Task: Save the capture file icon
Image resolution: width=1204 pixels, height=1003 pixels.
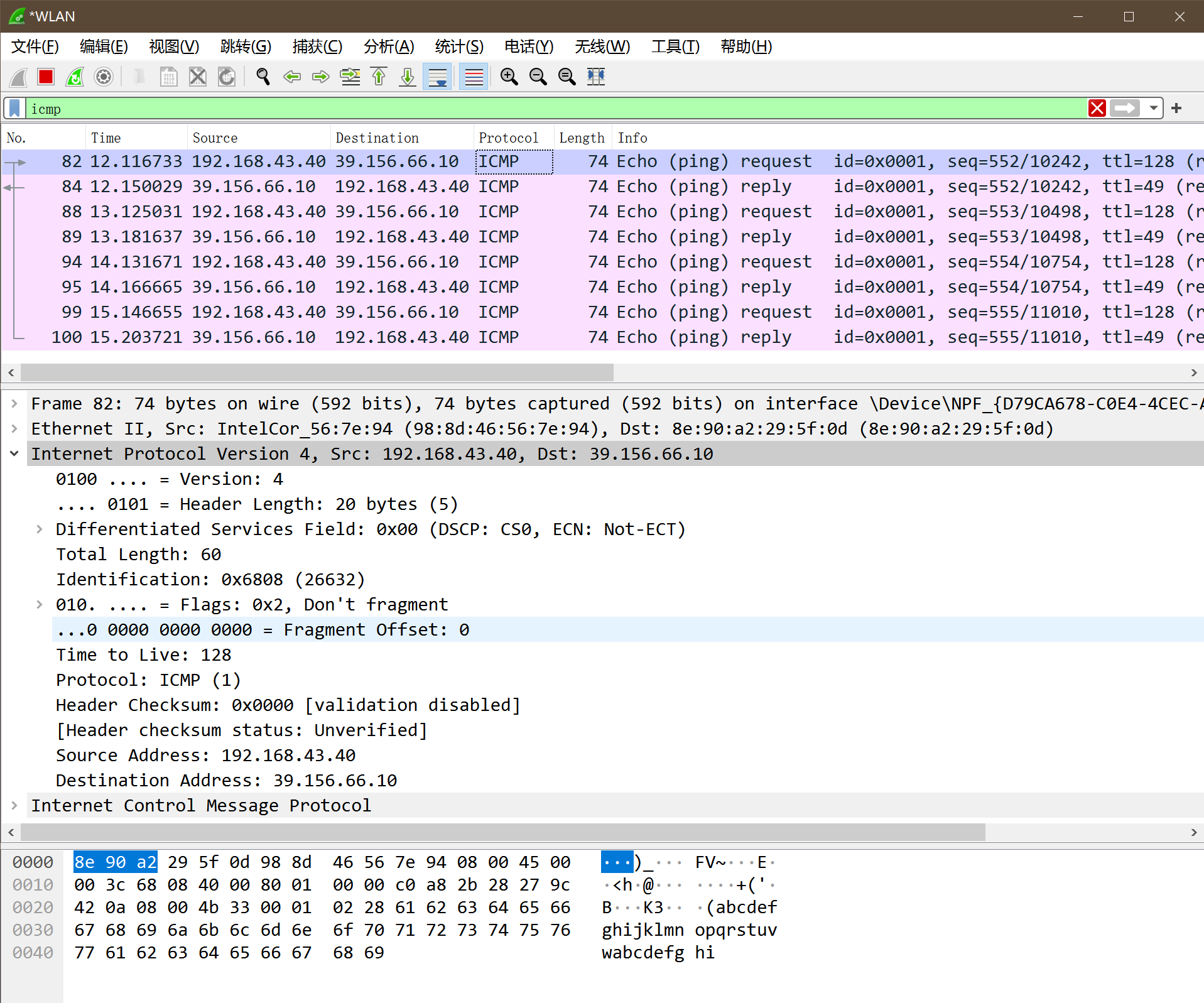Action: pos(168,77)
